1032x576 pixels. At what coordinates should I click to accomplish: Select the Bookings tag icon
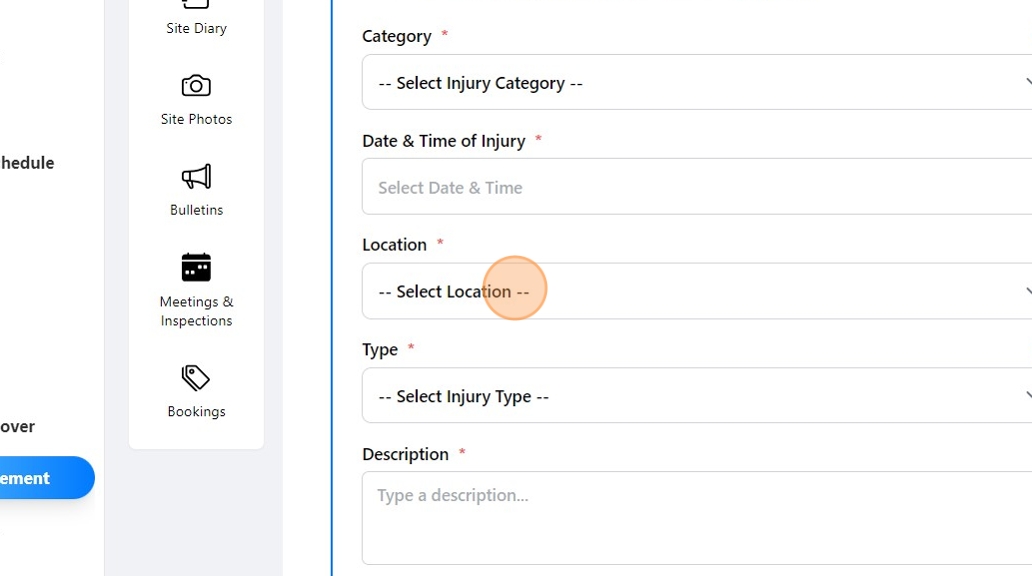pos(196,378)
